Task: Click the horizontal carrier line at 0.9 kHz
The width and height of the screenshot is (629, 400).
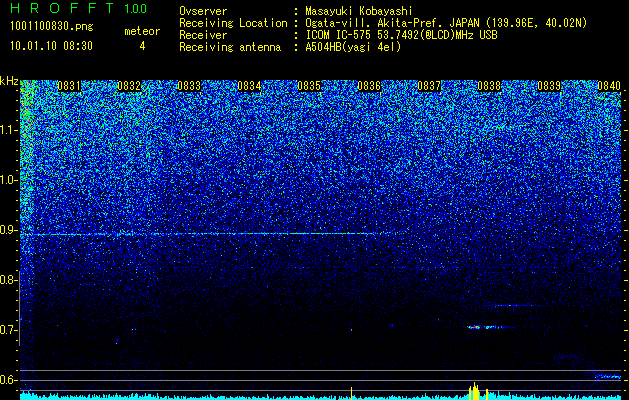Action: [203, 234]
